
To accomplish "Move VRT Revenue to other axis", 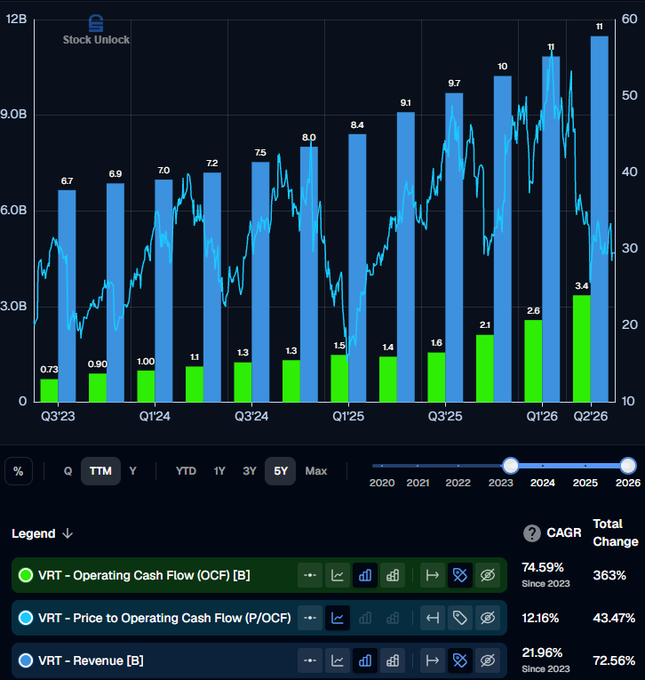I will coord(432,660).
